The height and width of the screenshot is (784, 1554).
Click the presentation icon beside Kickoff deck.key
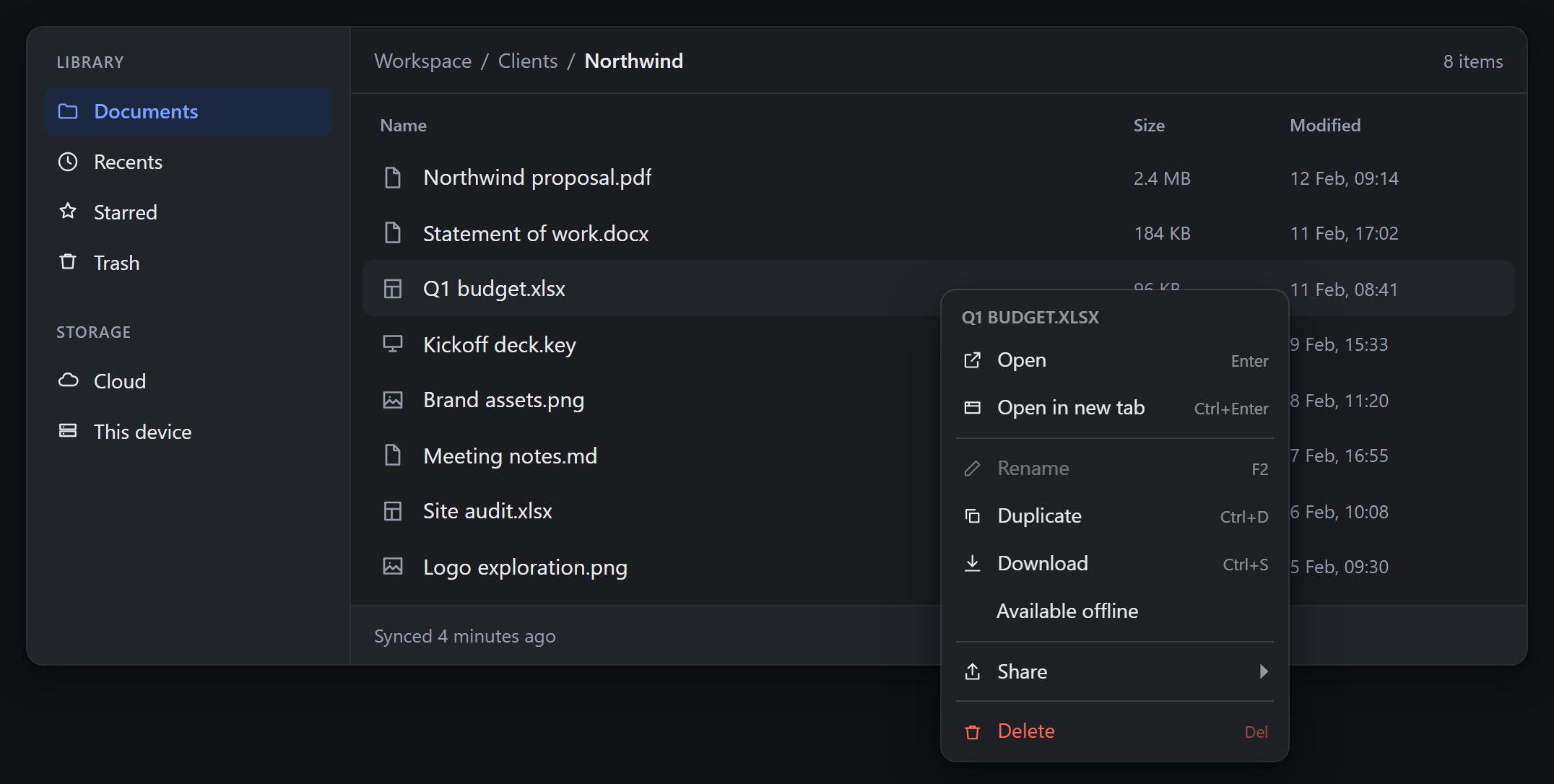coord(393,344)
